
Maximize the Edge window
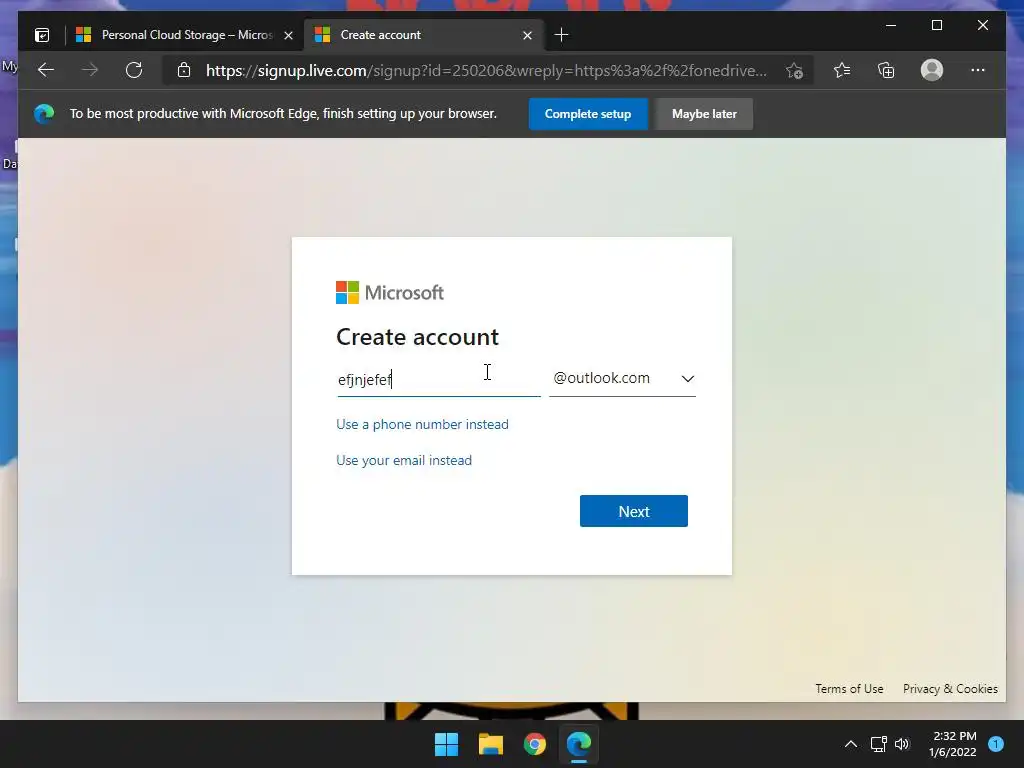click(936, 25)
